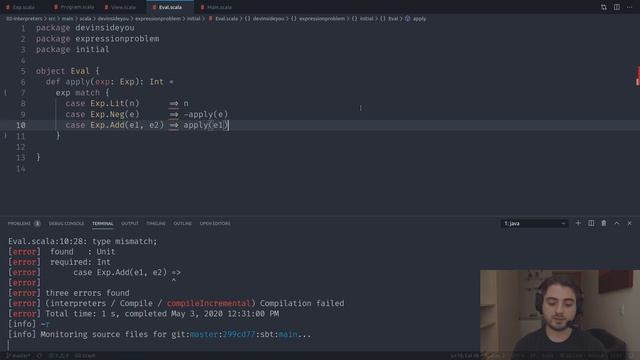This screenshot has height=360, width=640.
Task: Click 'Exp.Add(e1, e2)' on code line 10
Action: [127, 125]
